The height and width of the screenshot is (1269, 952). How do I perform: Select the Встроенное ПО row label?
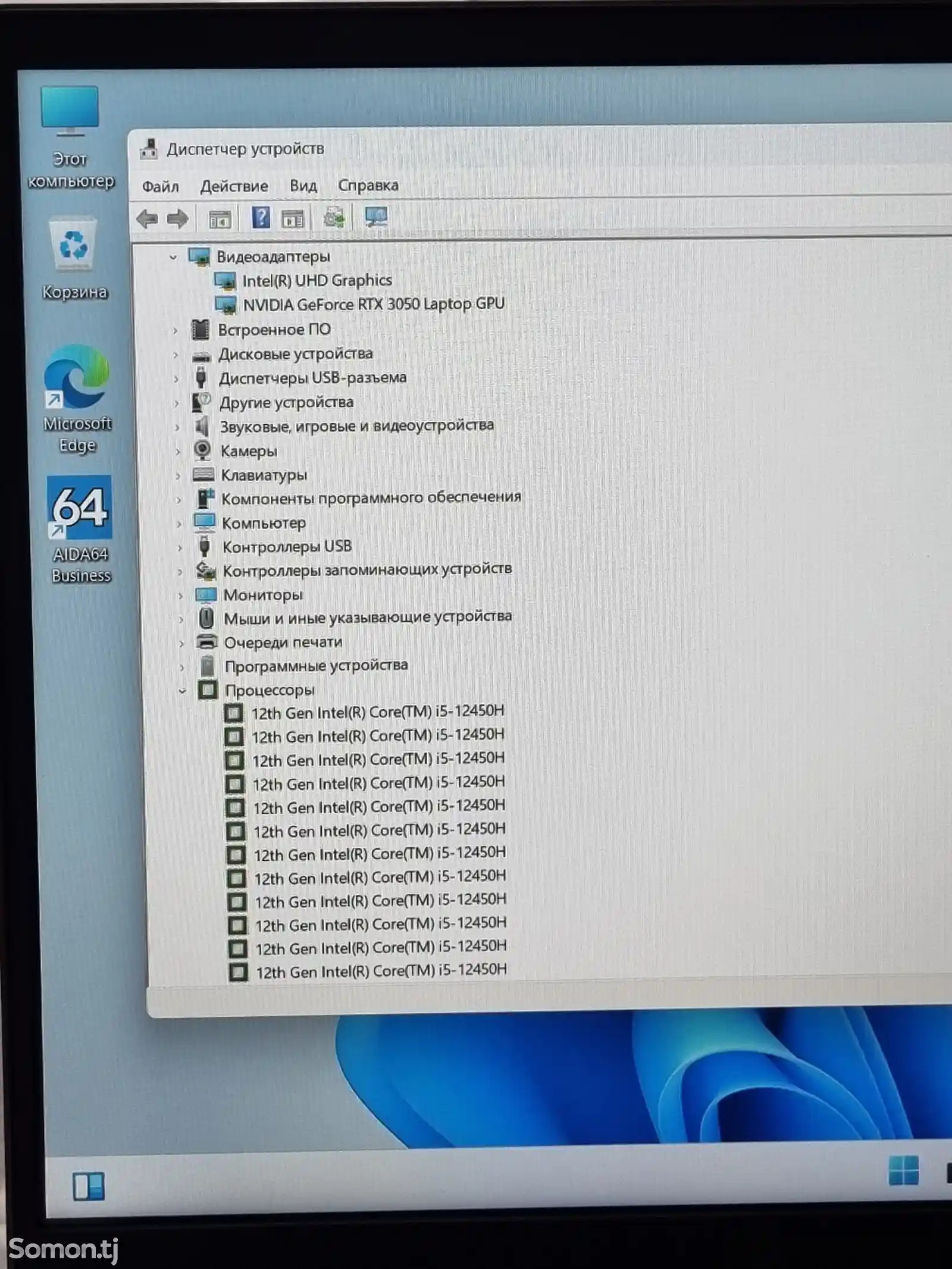(x=274, y=330)
